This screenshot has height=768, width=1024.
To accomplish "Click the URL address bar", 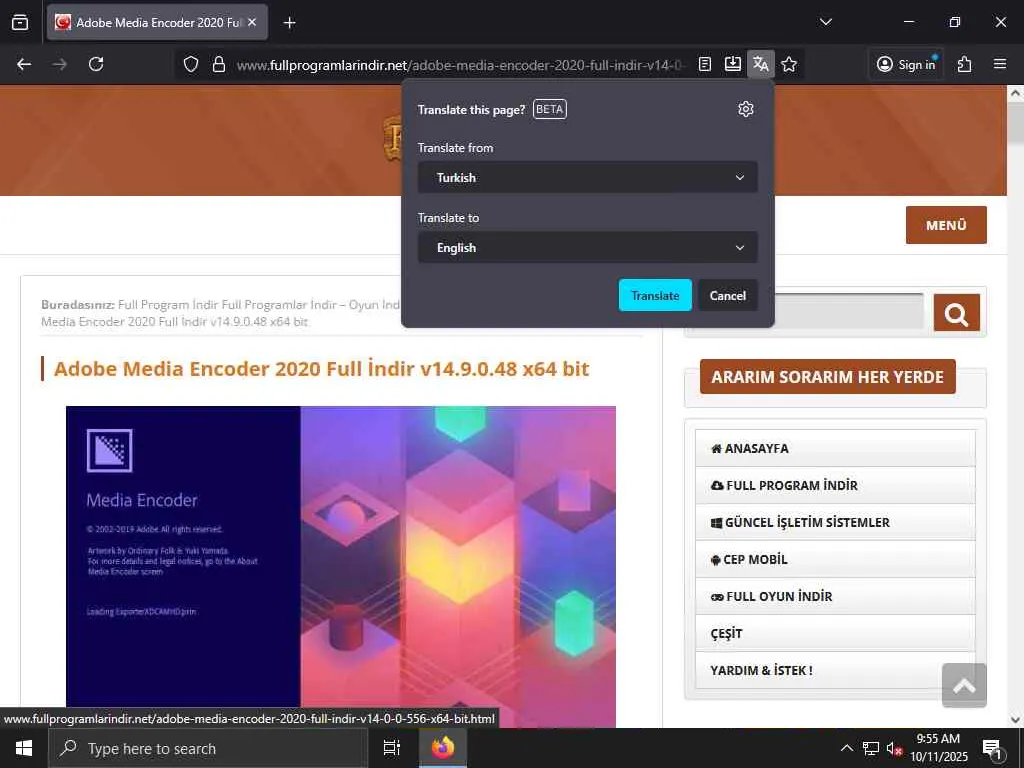I will (460, 65).
